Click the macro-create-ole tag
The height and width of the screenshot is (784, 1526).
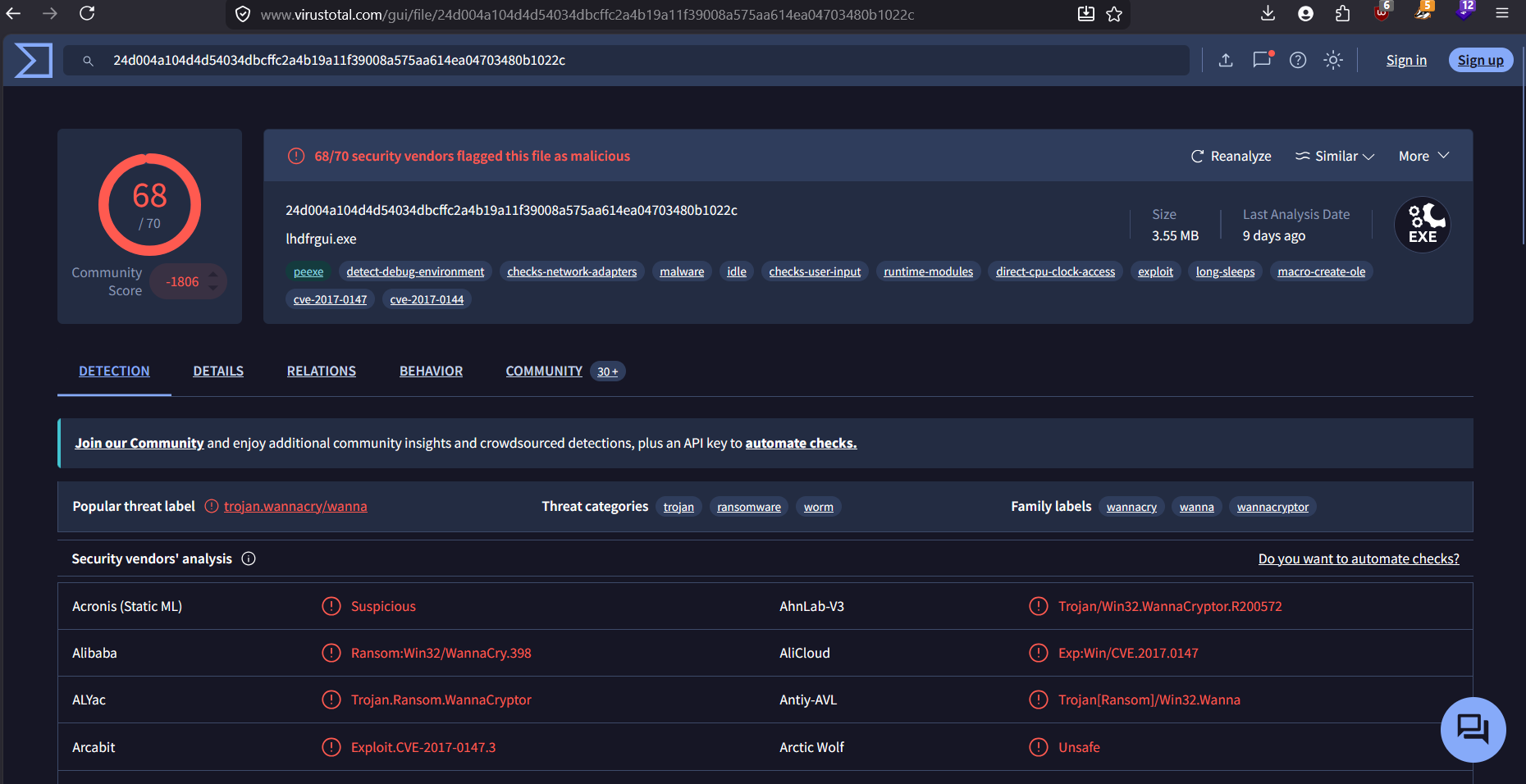1321,271
